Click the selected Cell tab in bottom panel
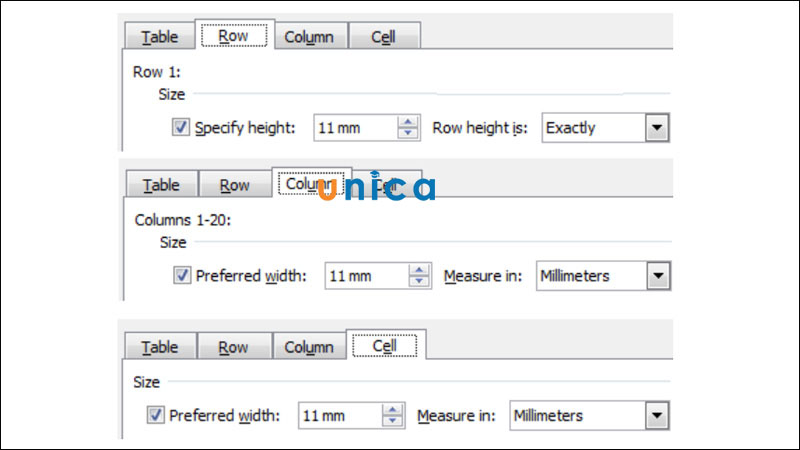This screenshot has height=450, width=800. point(384,346)
